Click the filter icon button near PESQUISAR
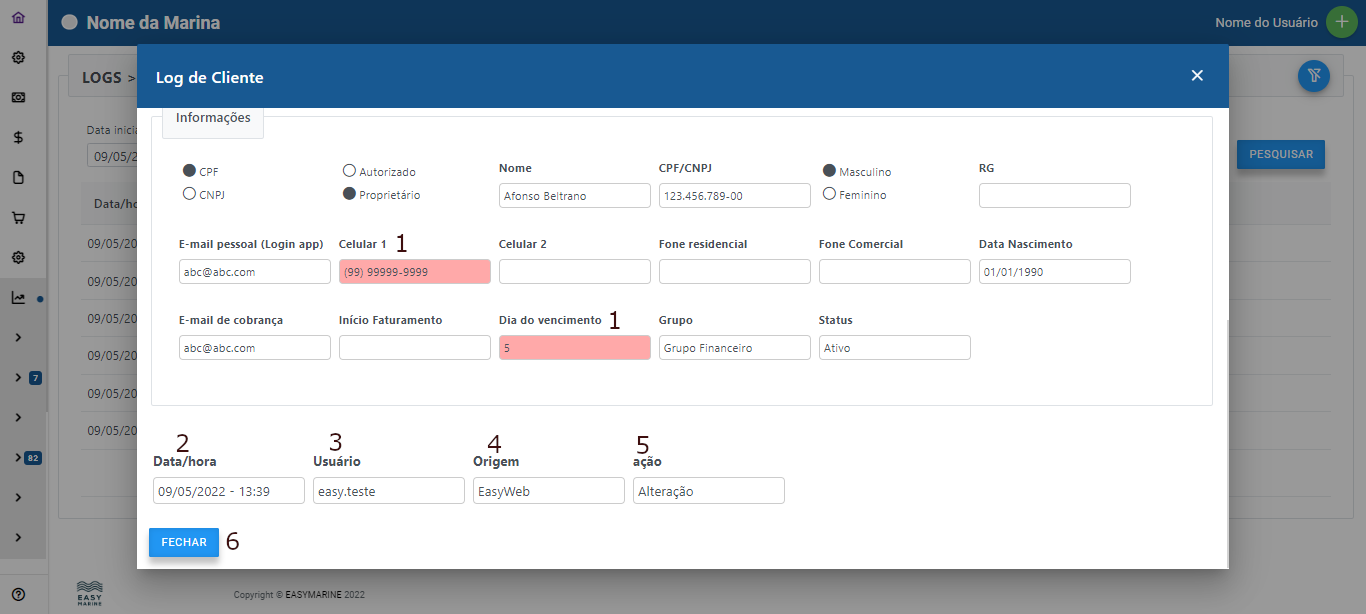1366x614 pixels. [1314, 76]
